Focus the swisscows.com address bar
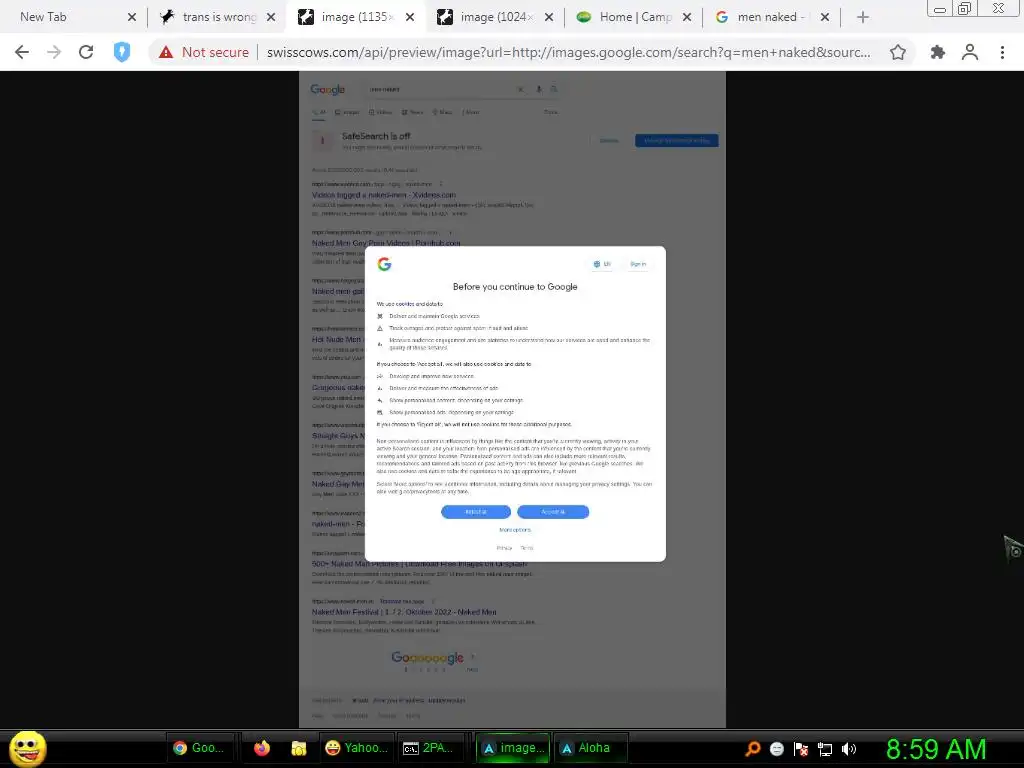1024x768 pixels. (x=568, y=52)
